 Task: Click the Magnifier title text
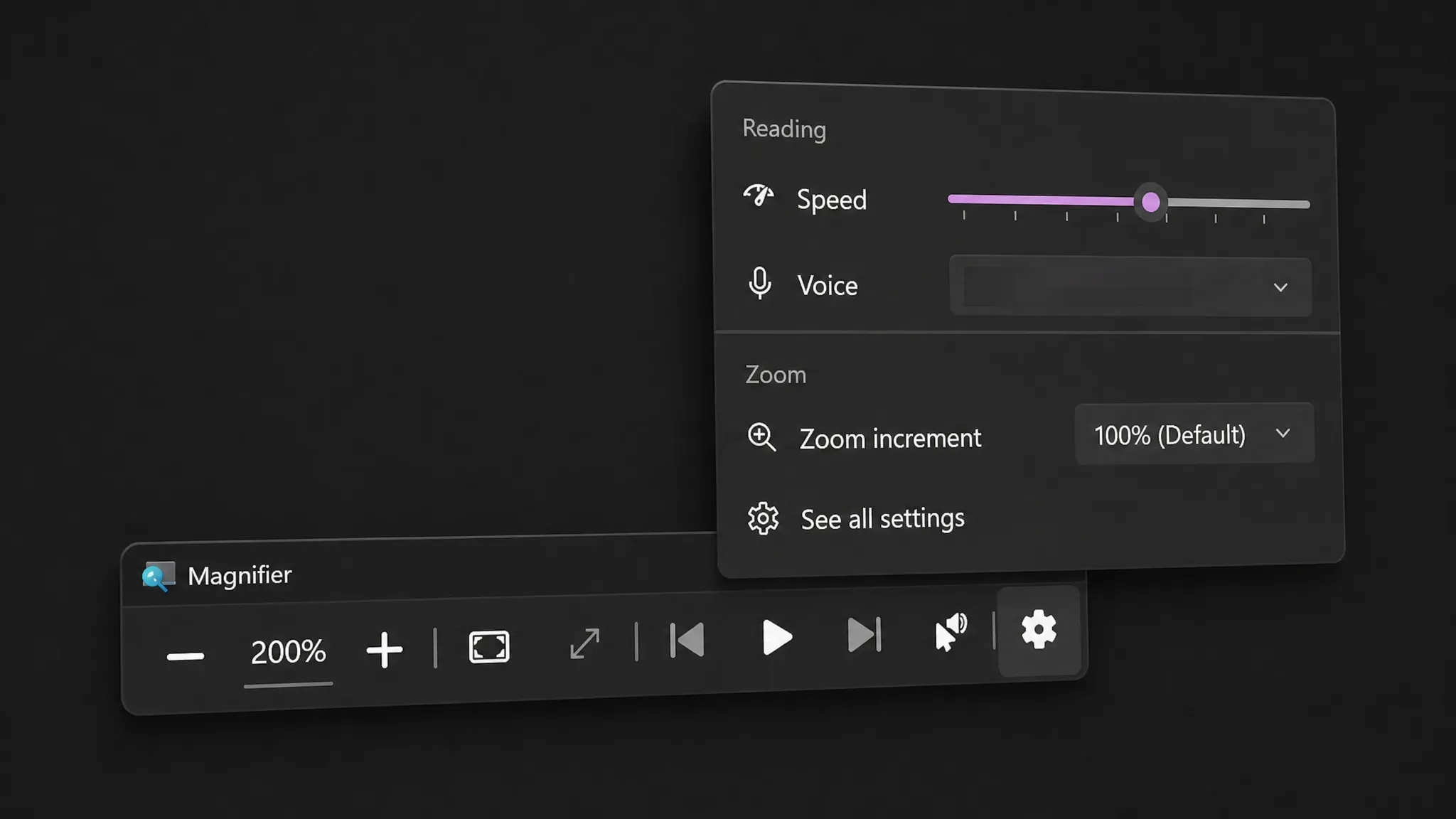pos(240,575)
